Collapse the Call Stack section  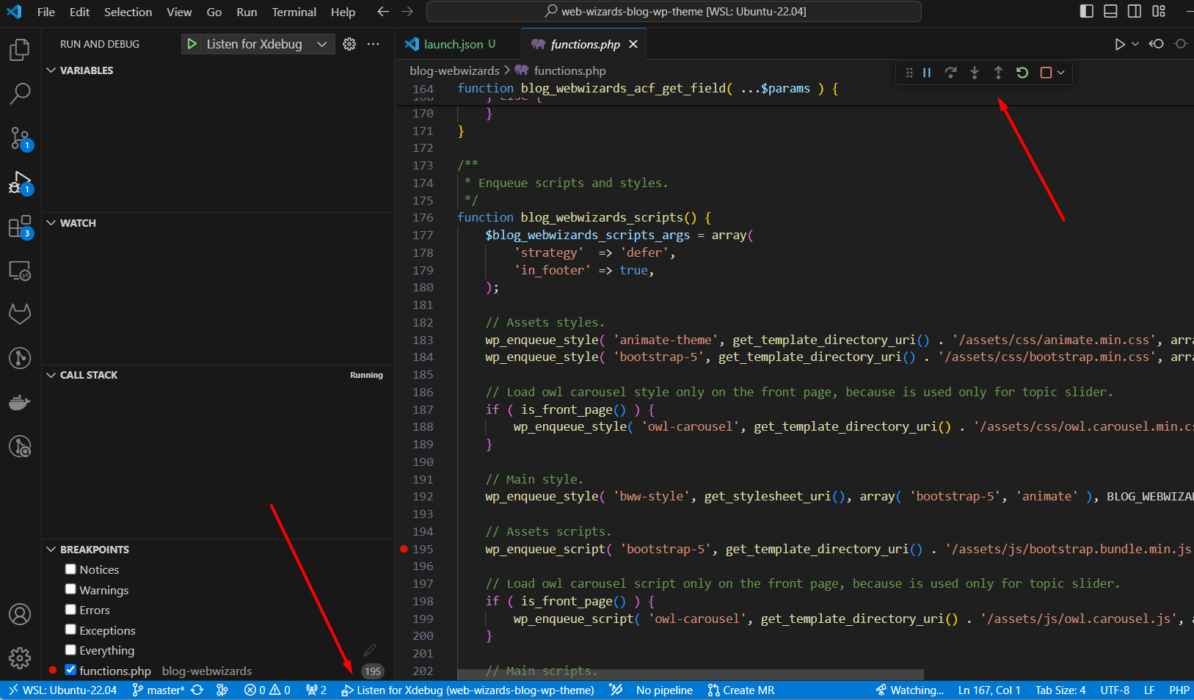click(51, 375)
